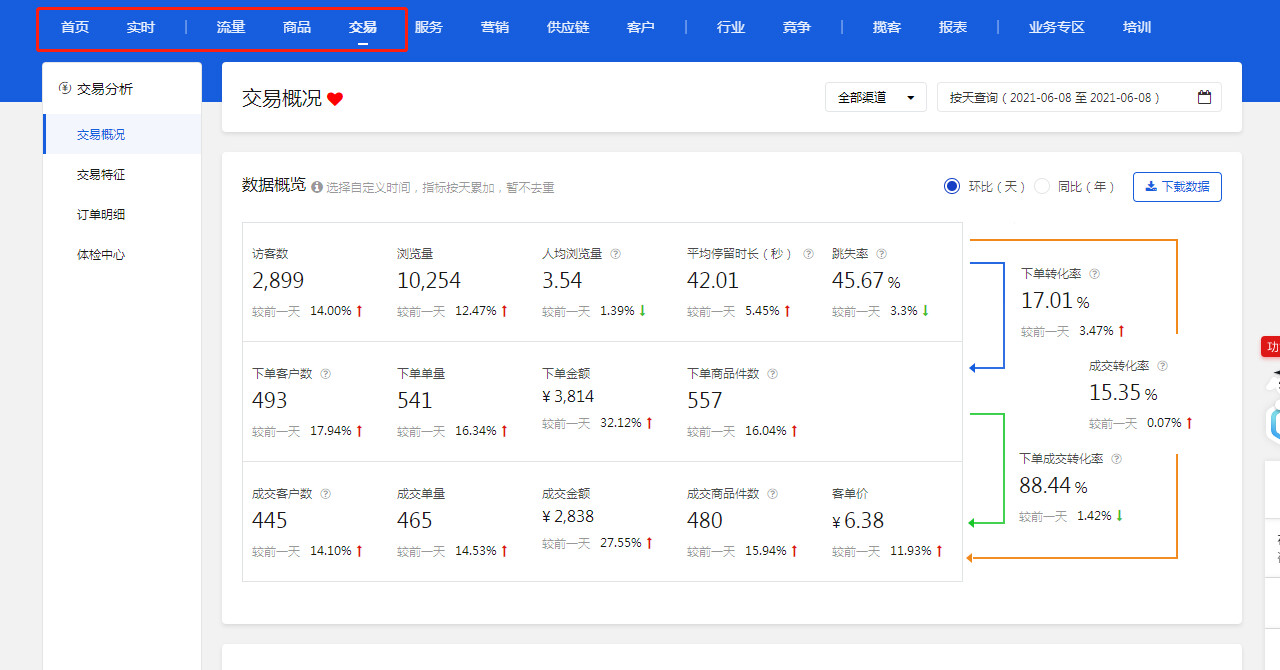Image resolution: width=1280 pixels, height=670 pixels.
Task: Click the 数据概览 section title
Action: pos(274,185)
